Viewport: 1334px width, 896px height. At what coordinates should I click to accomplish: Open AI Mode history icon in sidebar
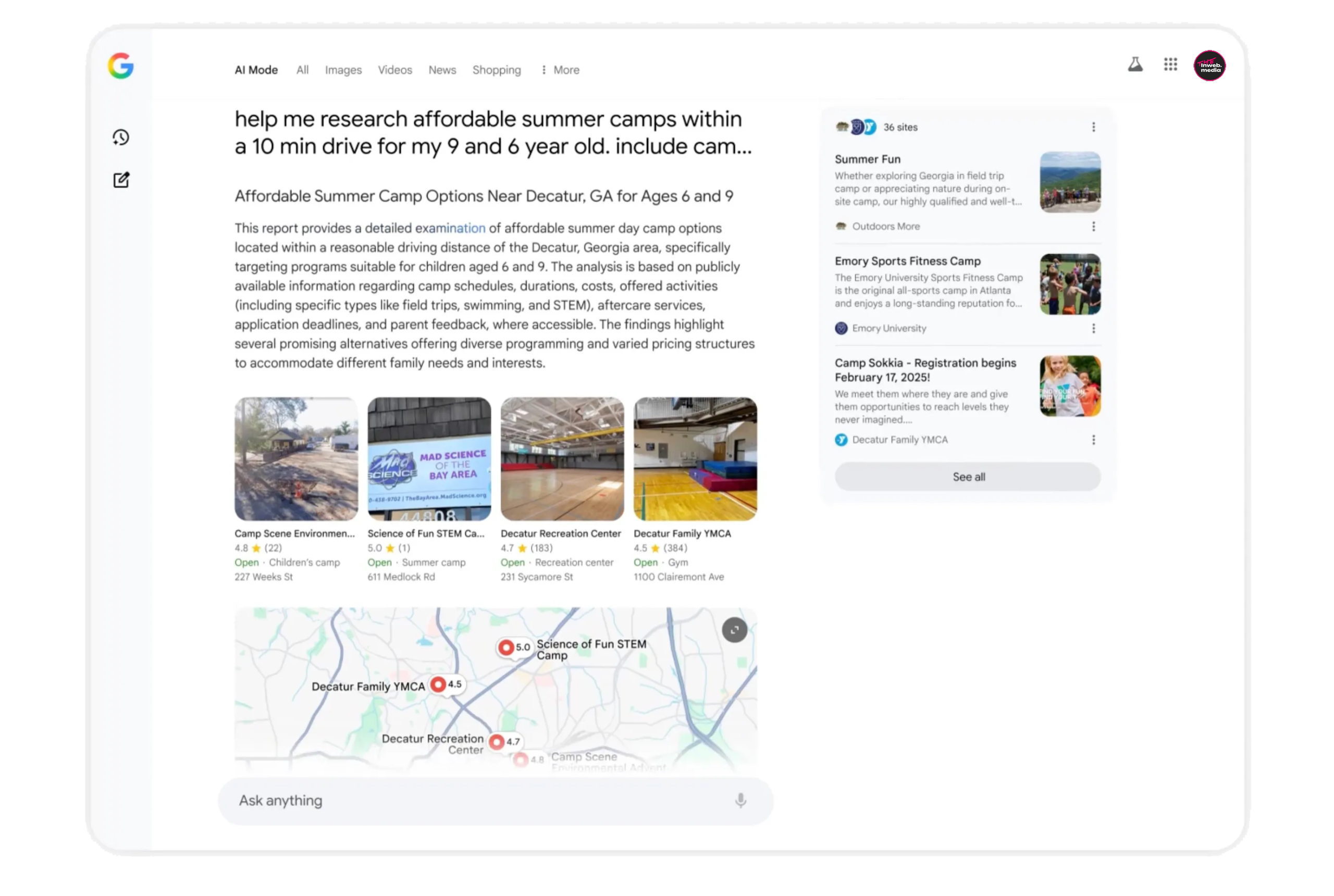(x=120, y=137)
